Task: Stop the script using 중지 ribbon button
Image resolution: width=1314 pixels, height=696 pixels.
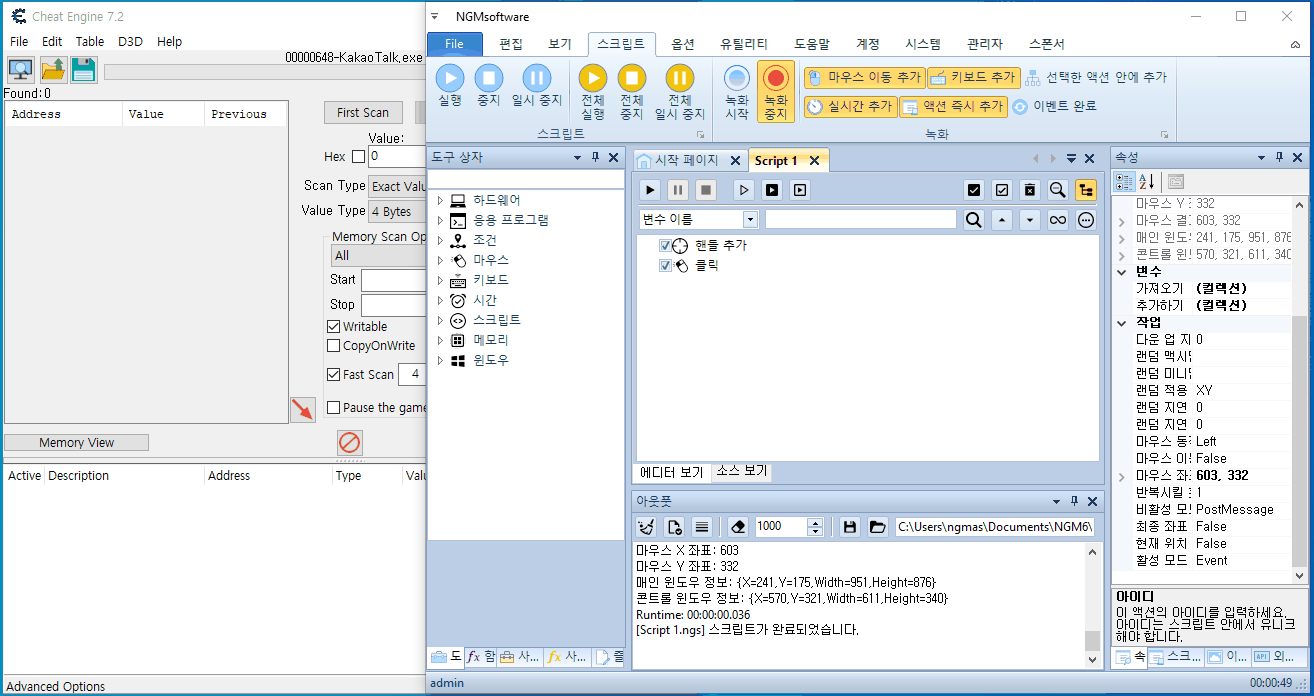Action: 488,86
